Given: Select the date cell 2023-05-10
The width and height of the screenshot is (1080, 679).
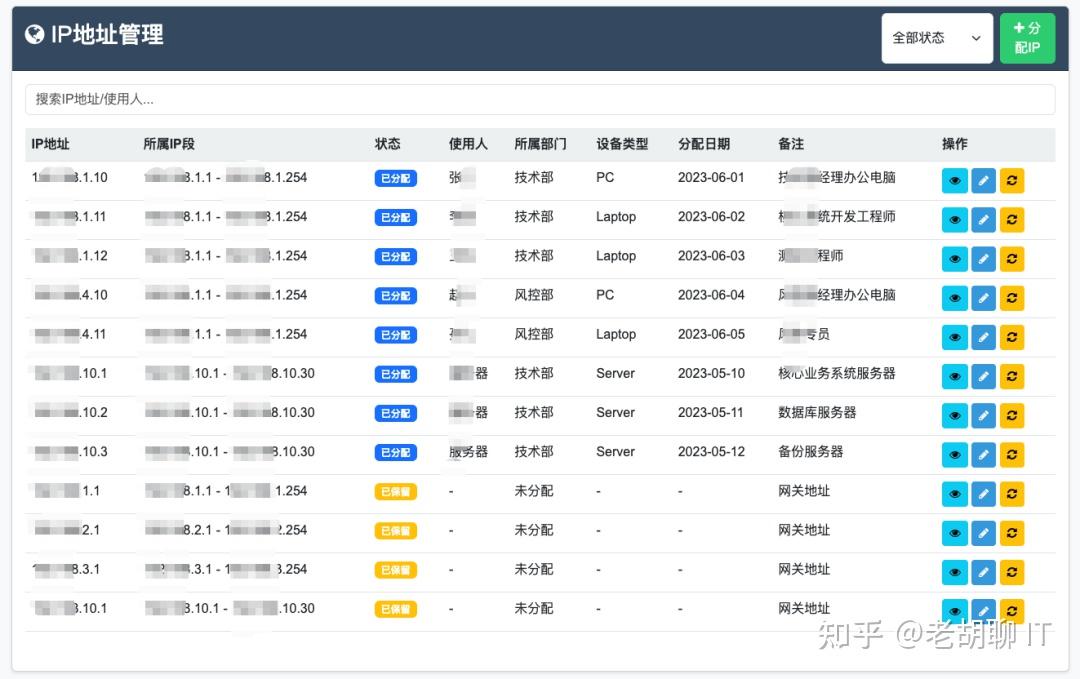Looking at the screenshot, I should (x=712, y=373).
